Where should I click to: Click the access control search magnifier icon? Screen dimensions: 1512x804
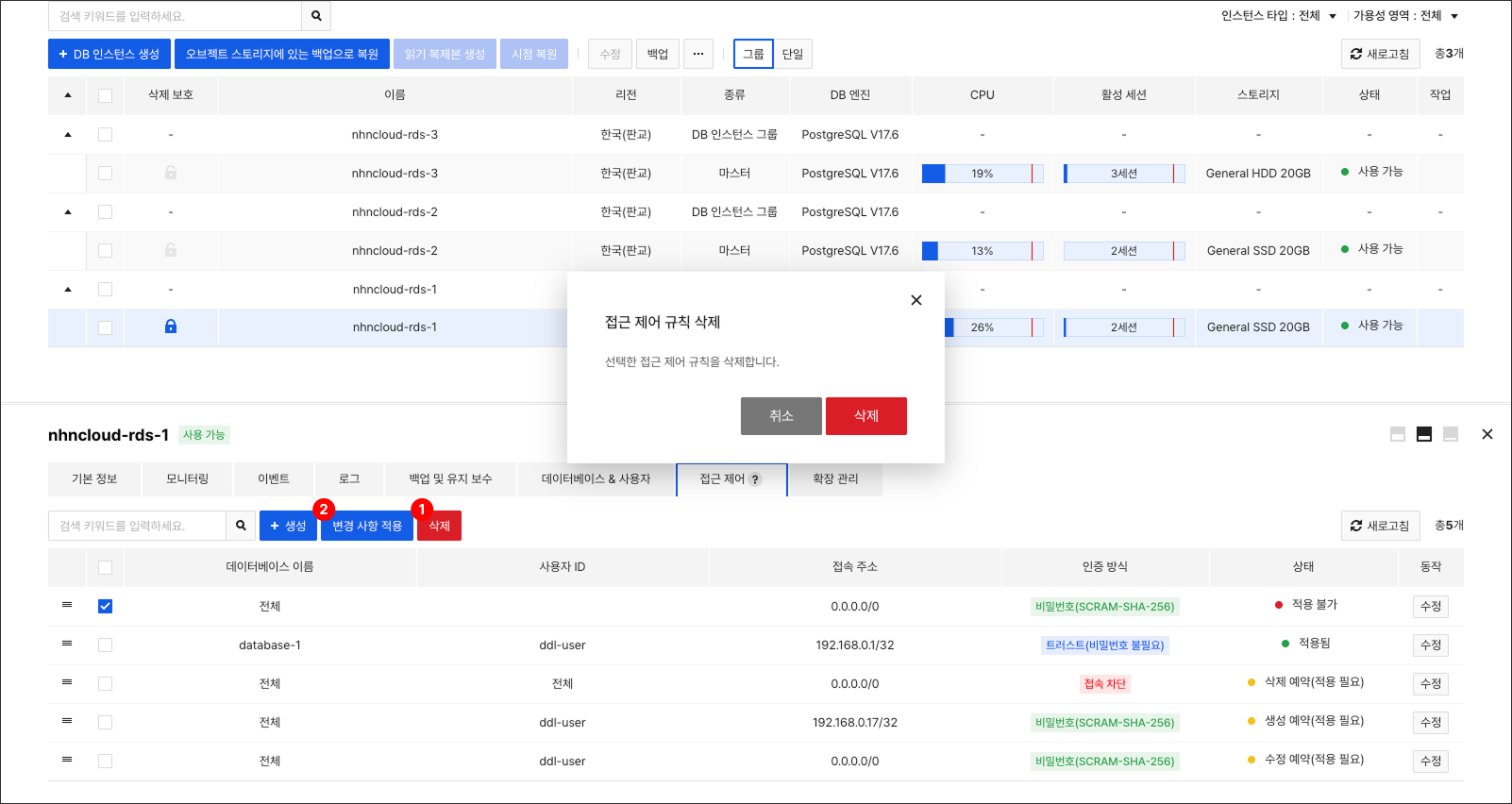241,526
